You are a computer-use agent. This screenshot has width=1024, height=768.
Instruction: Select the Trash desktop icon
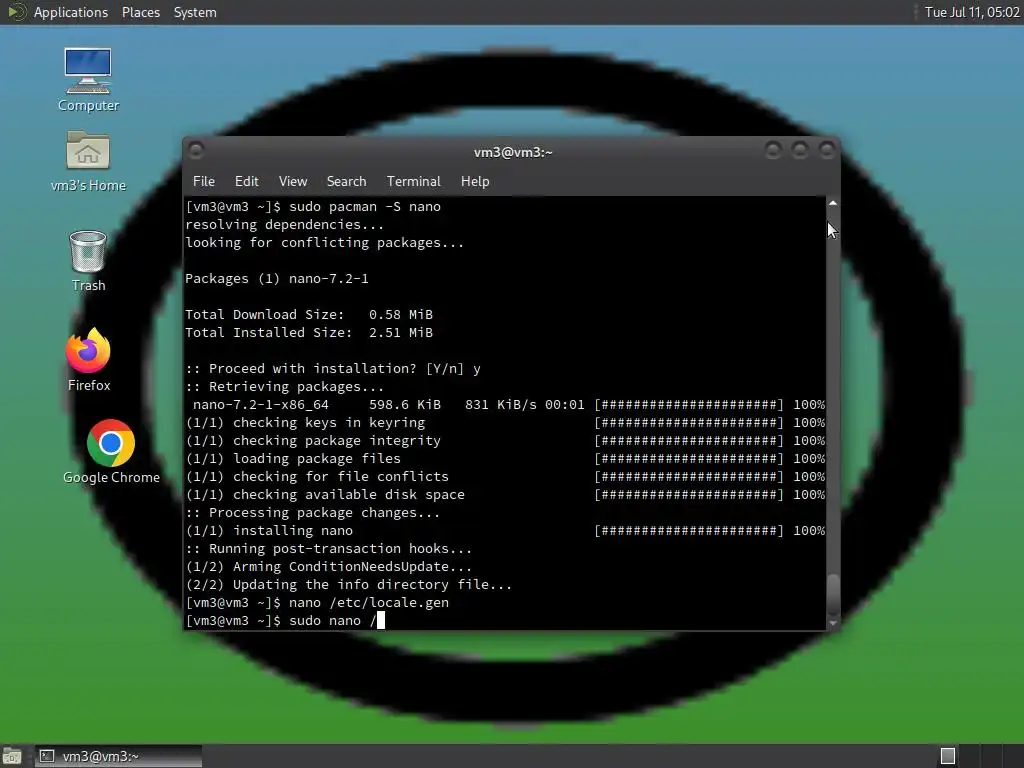click(88, 261)
